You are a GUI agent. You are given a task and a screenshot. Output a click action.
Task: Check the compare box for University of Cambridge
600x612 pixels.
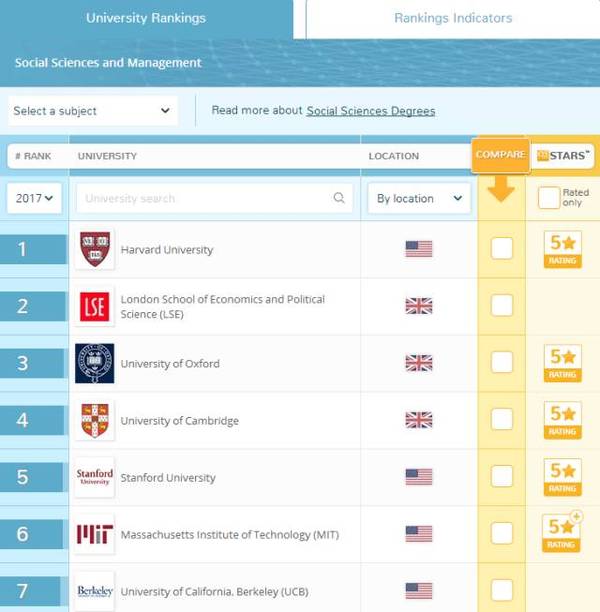click(x=502, y=419)
